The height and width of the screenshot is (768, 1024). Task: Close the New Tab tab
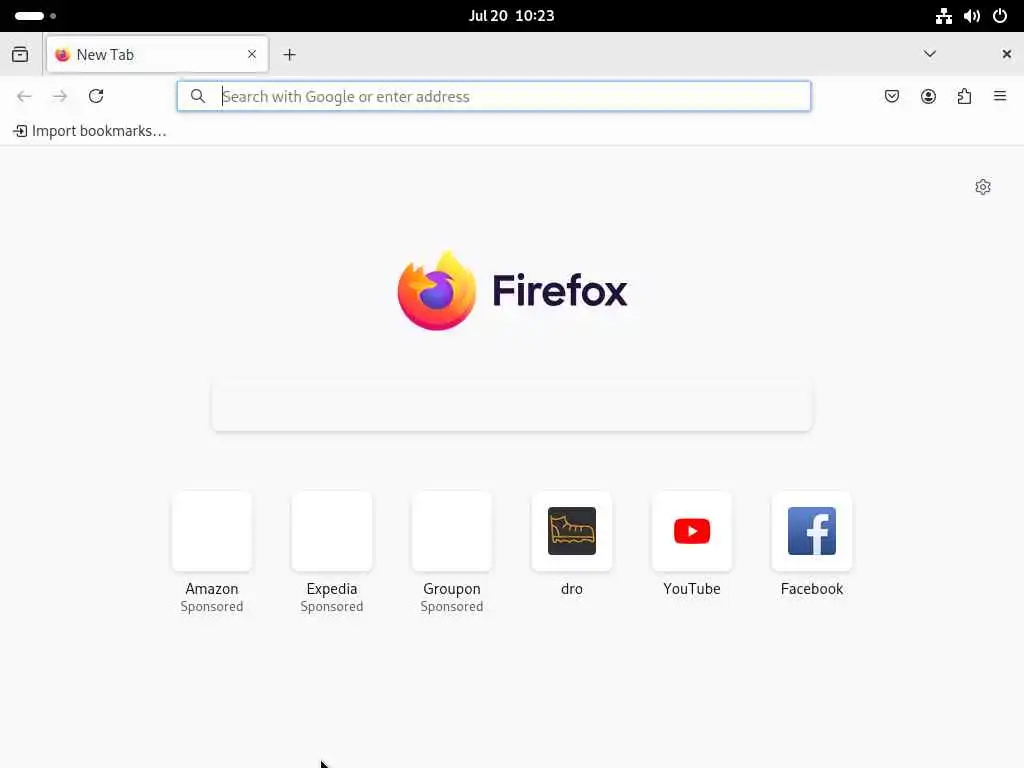coord(252,54)
